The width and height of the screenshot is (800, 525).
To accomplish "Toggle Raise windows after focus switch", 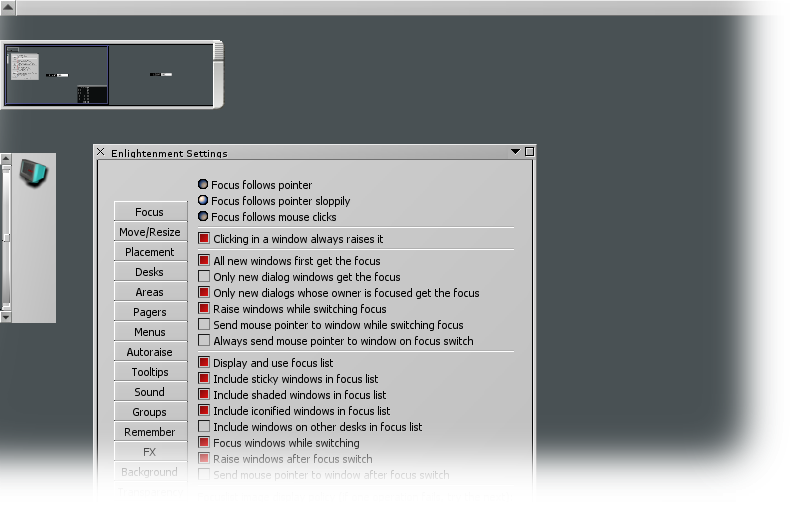I will pyautogui.click(x=204, y=458).
